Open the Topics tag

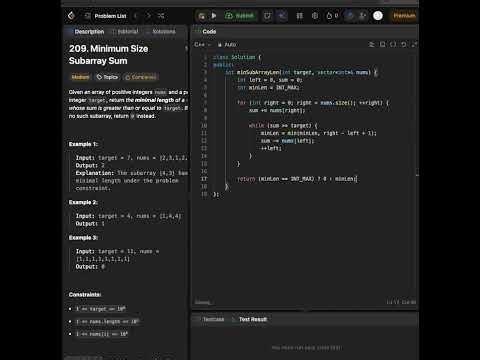[x=107, y=77]
